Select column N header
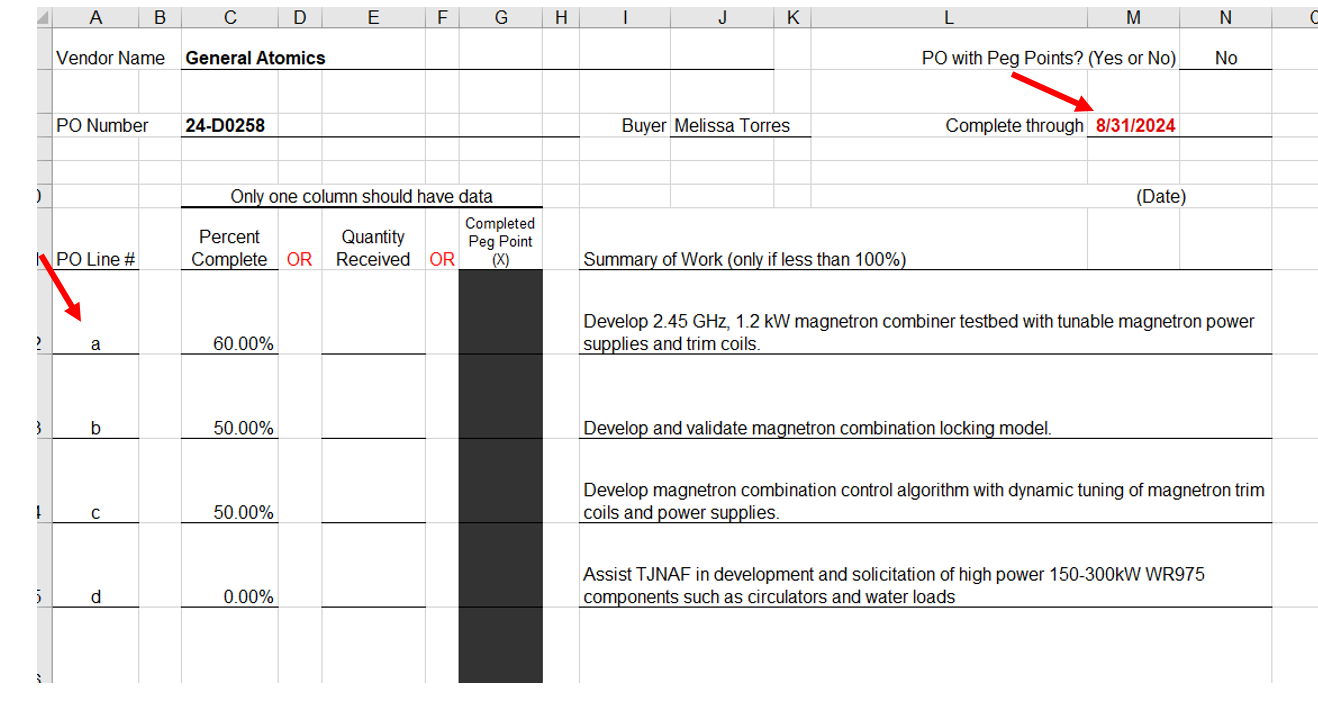This screenshot has width=1318, height=708. click(x=1226, y=17)
